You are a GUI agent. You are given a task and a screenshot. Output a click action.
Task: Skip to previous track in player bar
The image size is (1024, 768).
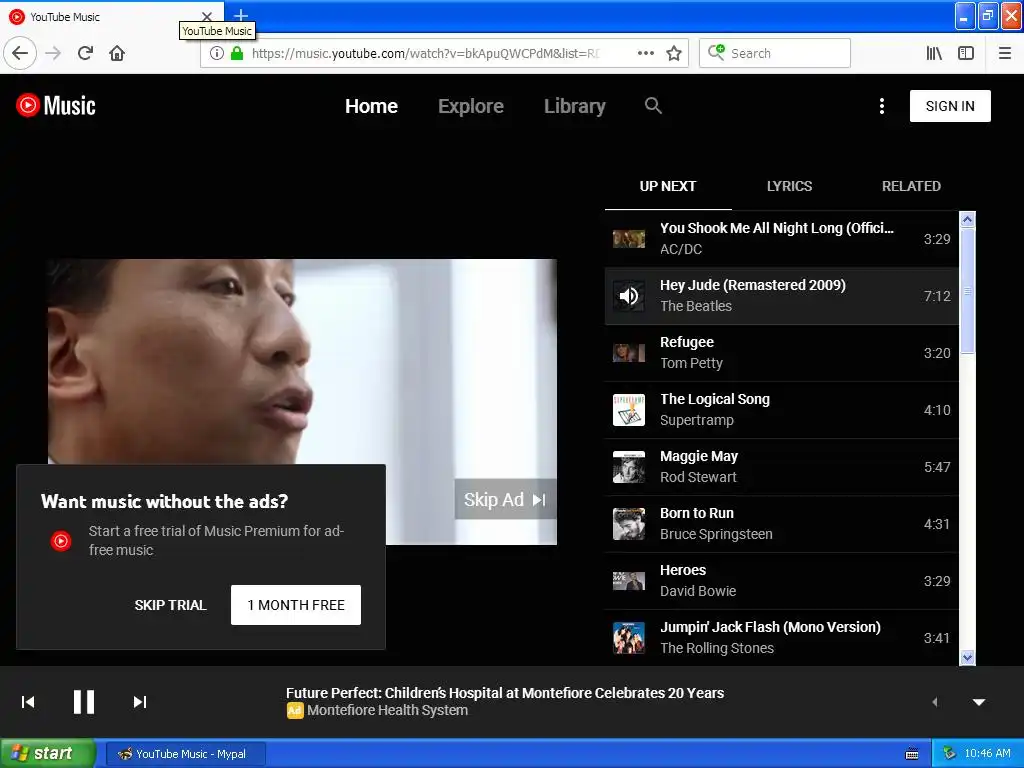click(x=28, y=702)
